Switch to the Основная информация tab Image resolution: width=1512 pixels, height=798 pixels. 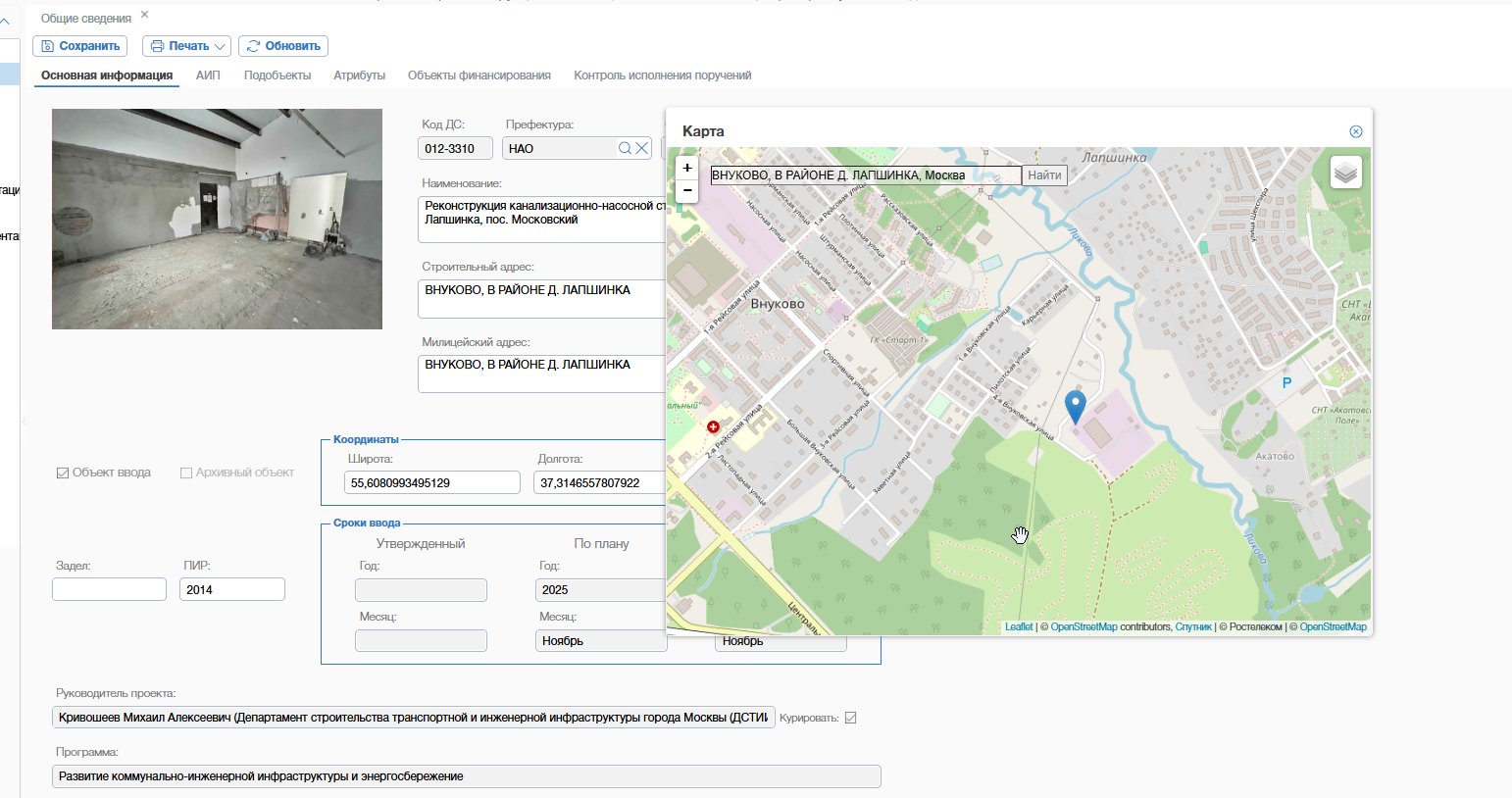pyautogui.click(x=107, y=75)
